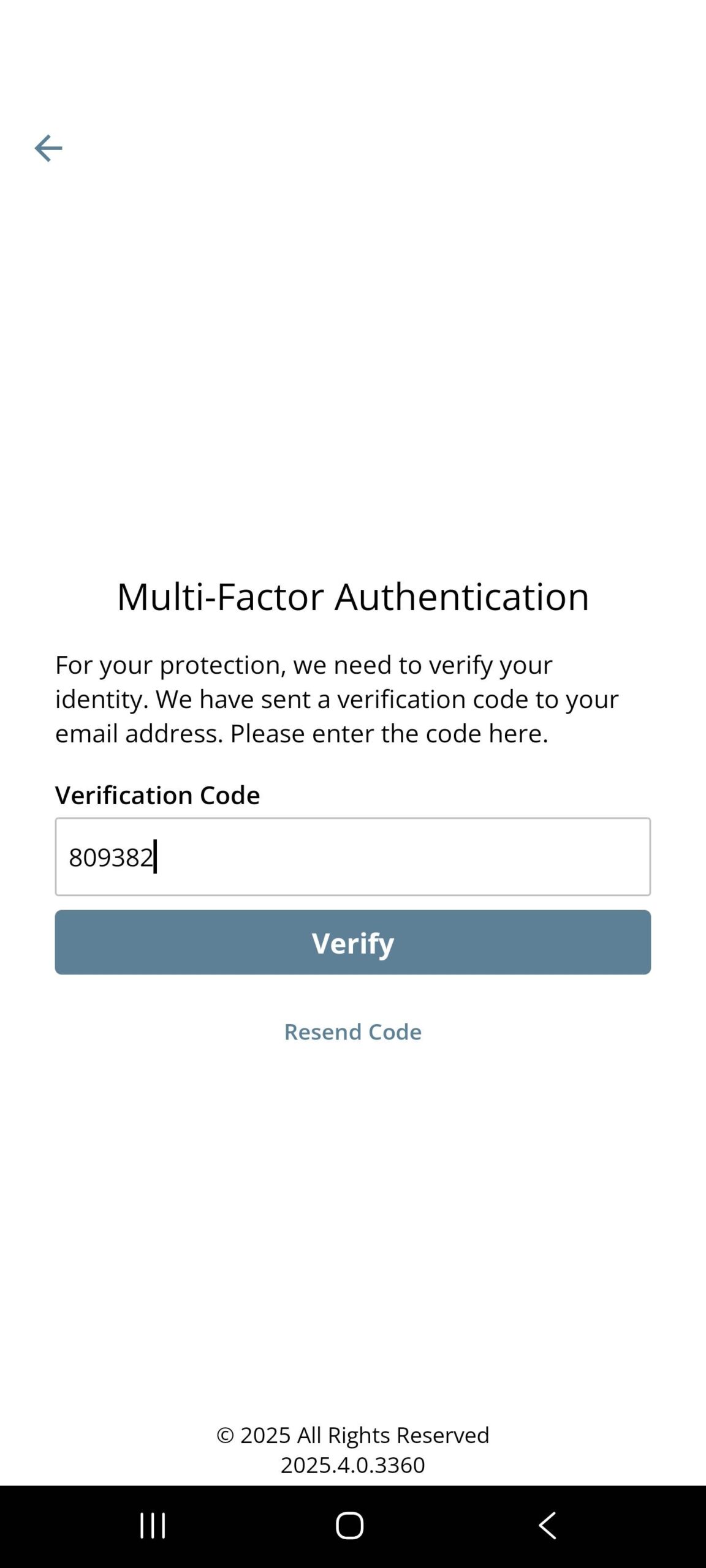
Task: Tap the version number 2025.4.0.3360
Action: point(353,1464)
